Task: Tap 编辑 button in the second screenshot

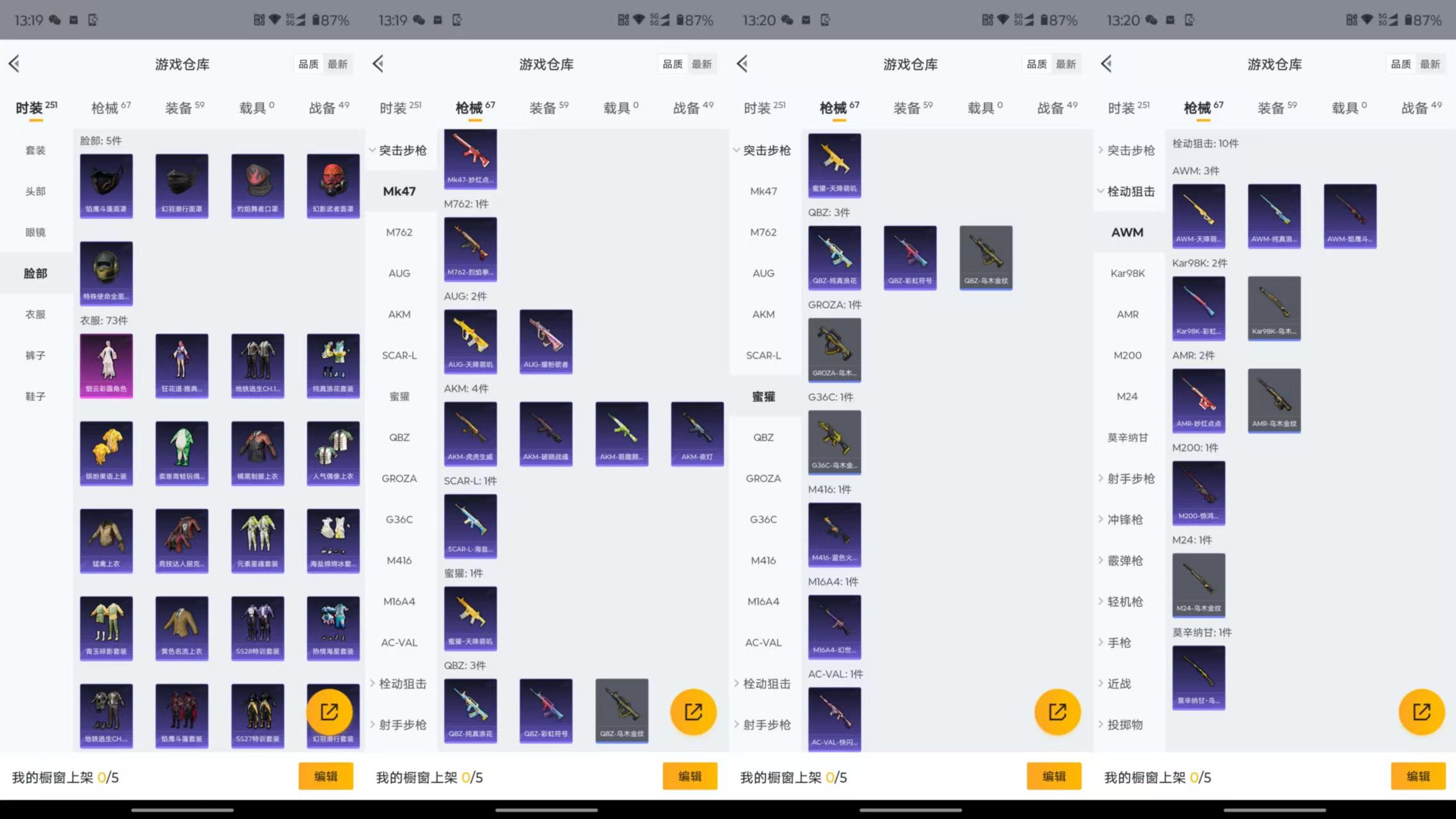Action: (690, 776)
